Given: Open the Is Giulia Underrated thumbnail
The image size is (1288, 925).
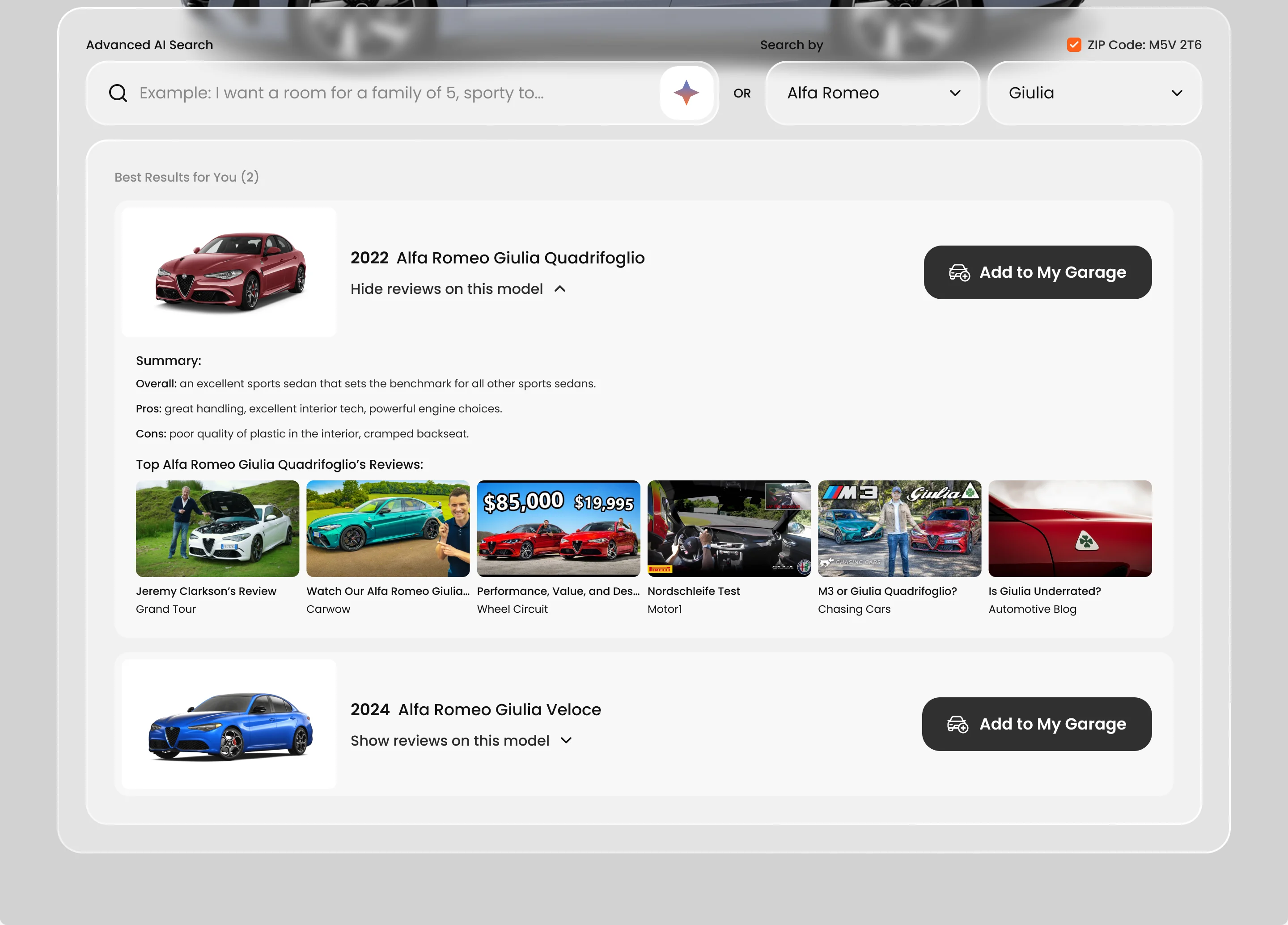Looking at the screenshot, I should click(x=1070, y=529).
